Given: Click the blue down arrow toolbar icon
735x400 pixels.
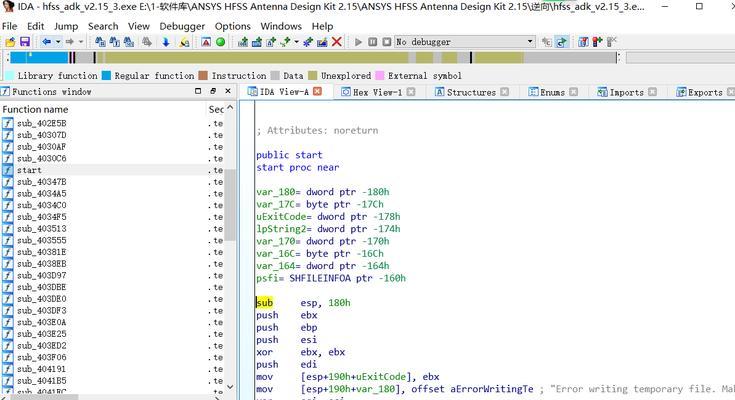Looking at the screenshot, I should (x=165, y=42).
